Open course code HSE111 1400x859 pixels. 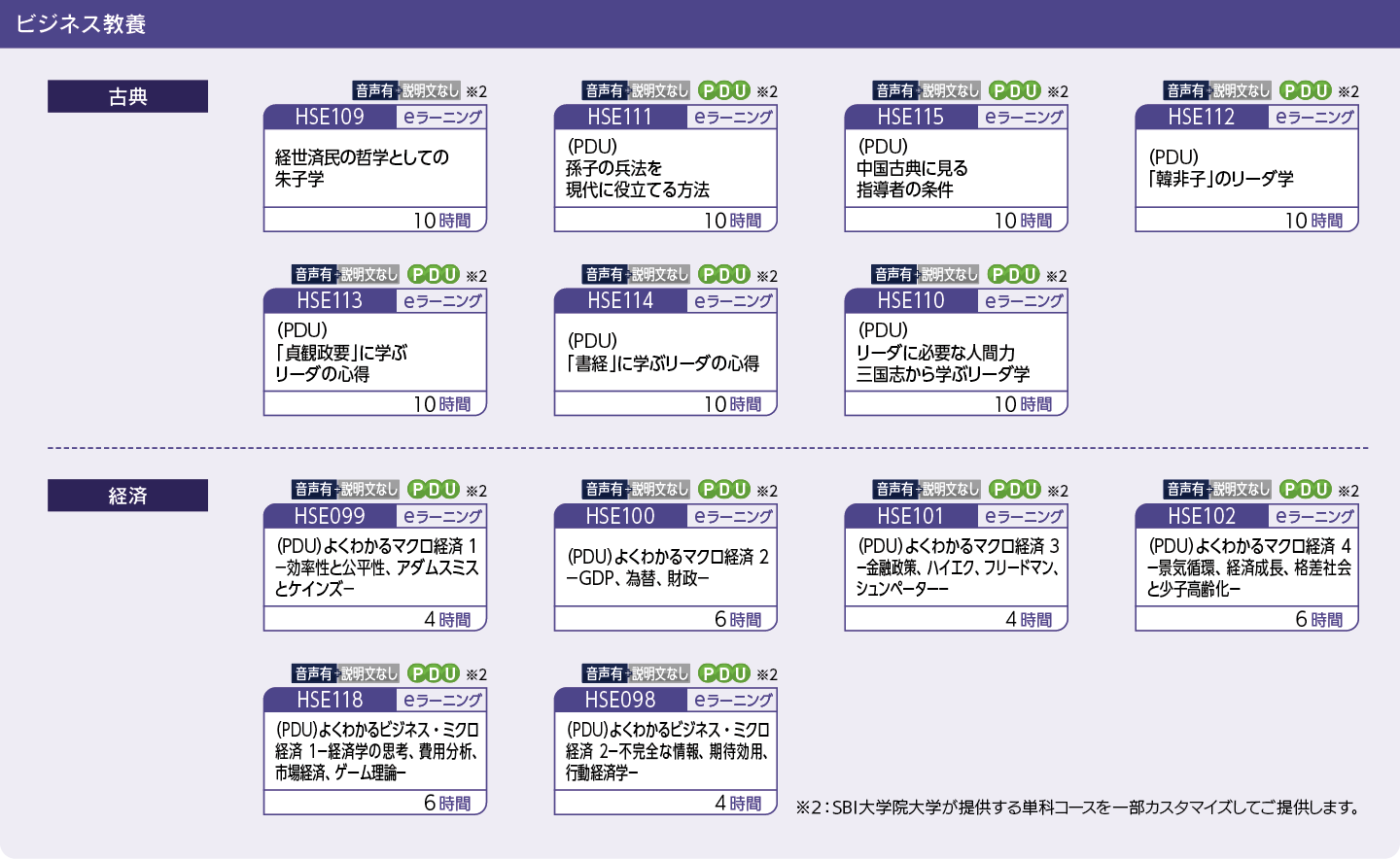(620, 117)
